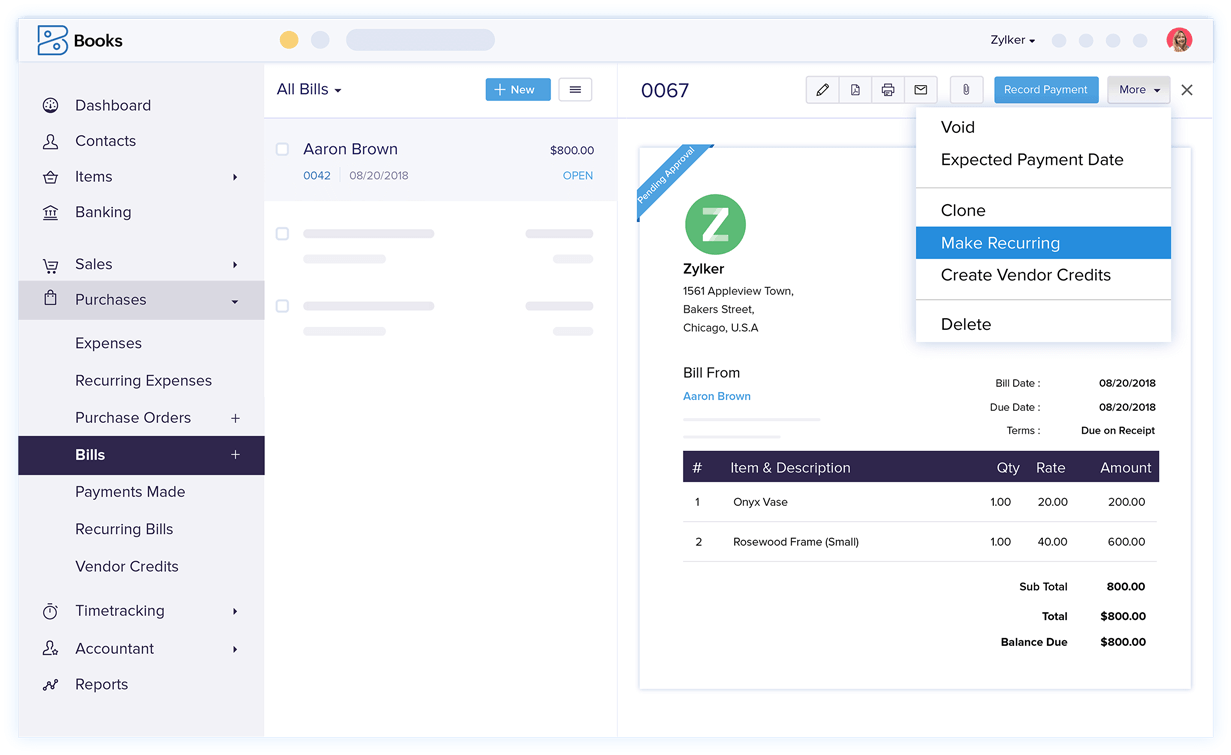The width and height of the screenshot is (1231, 755).
Task: Toggle the More dropdown button
Action: coord(1139,90)
